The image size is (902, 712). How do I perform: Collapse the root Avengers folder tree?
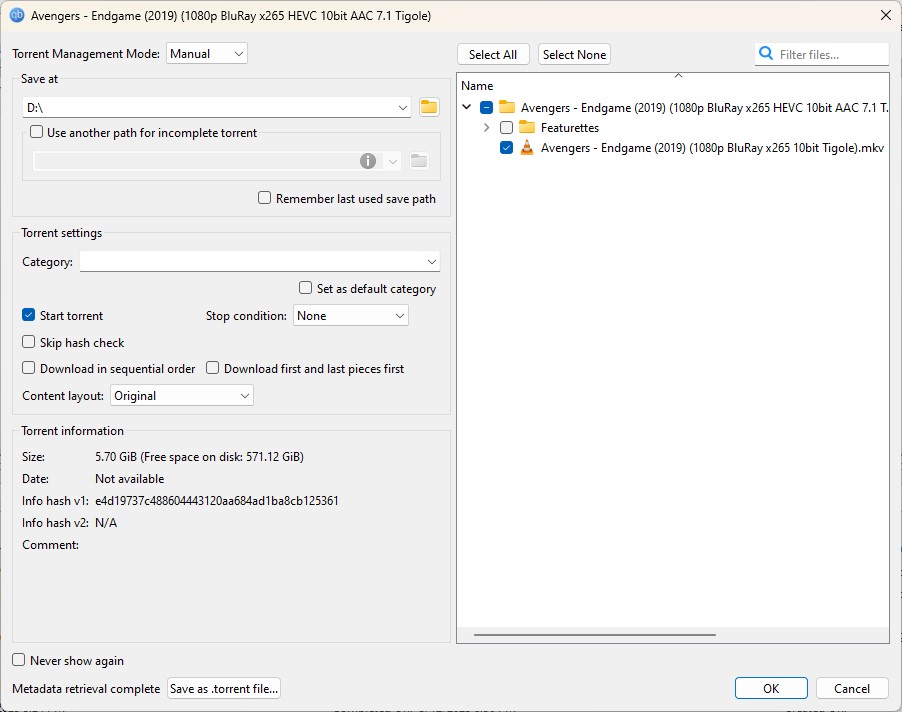(x=467, y=107)
